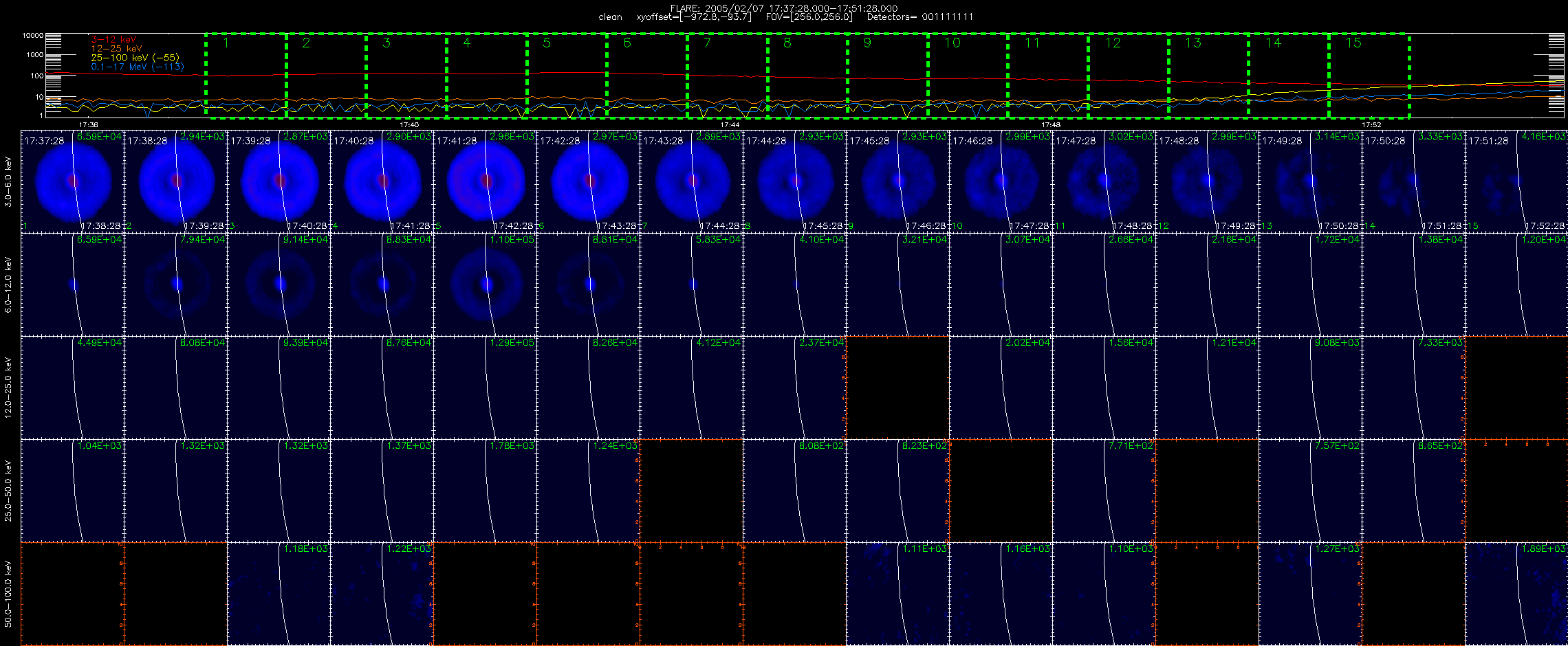
Task: Click the 1000 count-rate axis label
Action: (34, 54)
